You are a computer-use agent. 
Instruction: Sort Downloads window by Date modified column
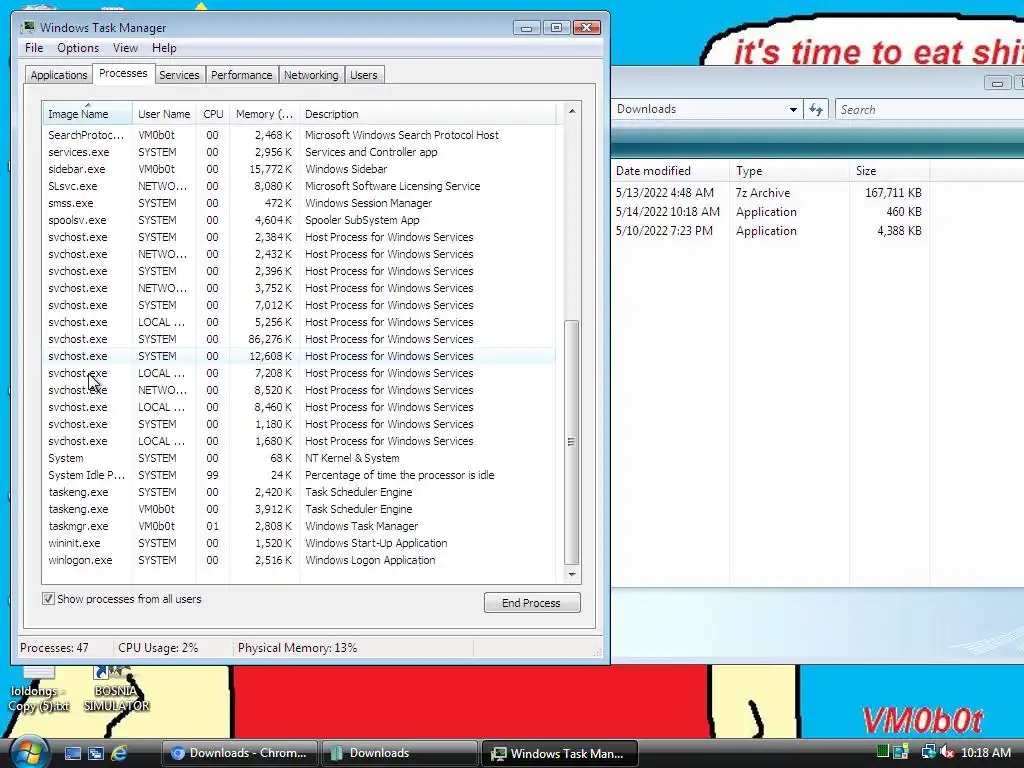(670, 171)
